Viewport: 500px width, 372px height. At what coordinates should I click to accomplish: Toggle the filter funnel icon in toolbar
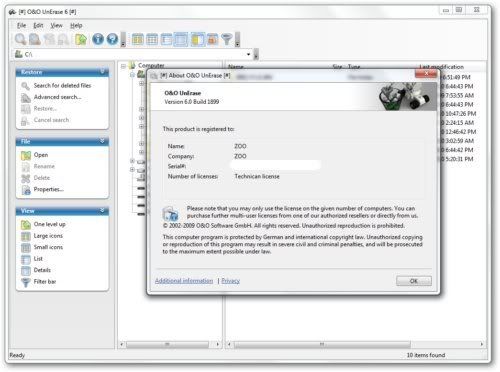(227, 39)
